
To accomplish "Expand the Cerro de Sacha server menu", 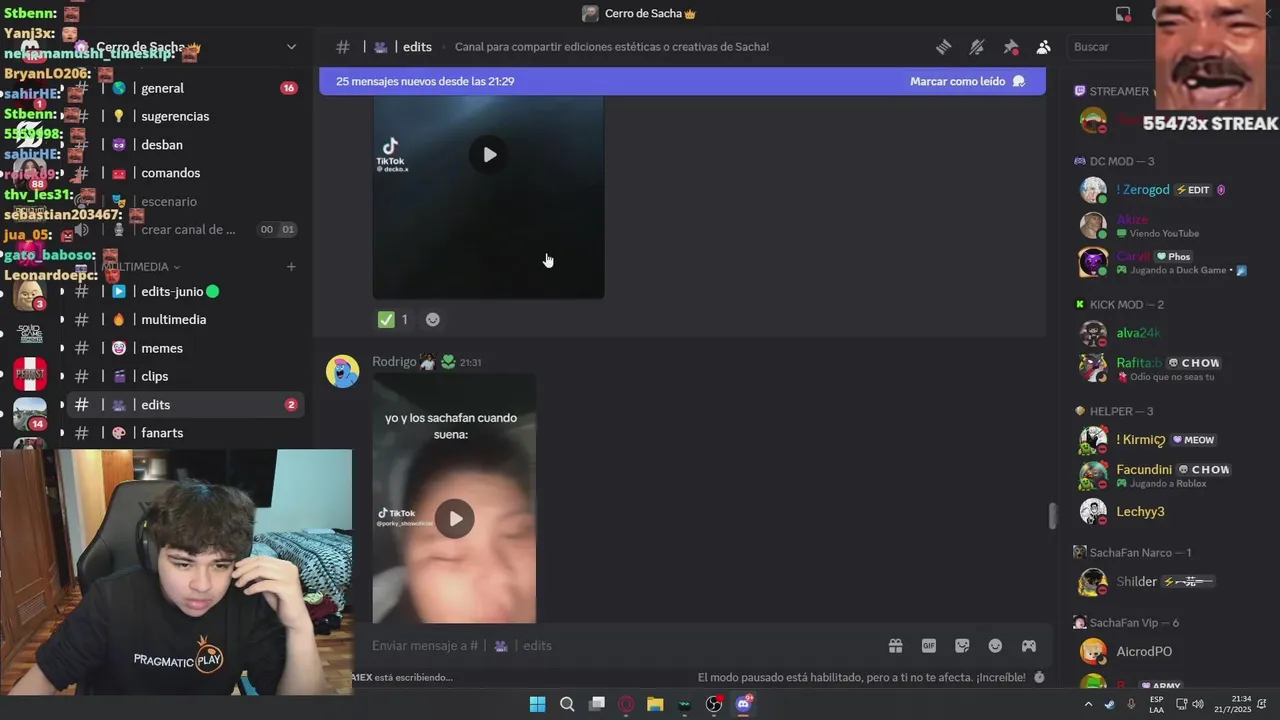I will point(291,47).
